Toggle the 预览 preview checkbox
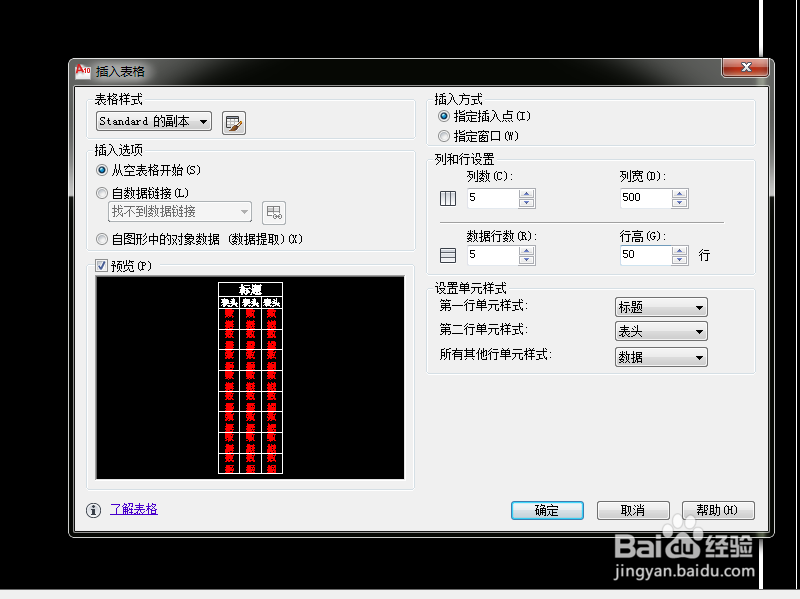The width and height of the screenshot is (800, 599). (102, 266)
